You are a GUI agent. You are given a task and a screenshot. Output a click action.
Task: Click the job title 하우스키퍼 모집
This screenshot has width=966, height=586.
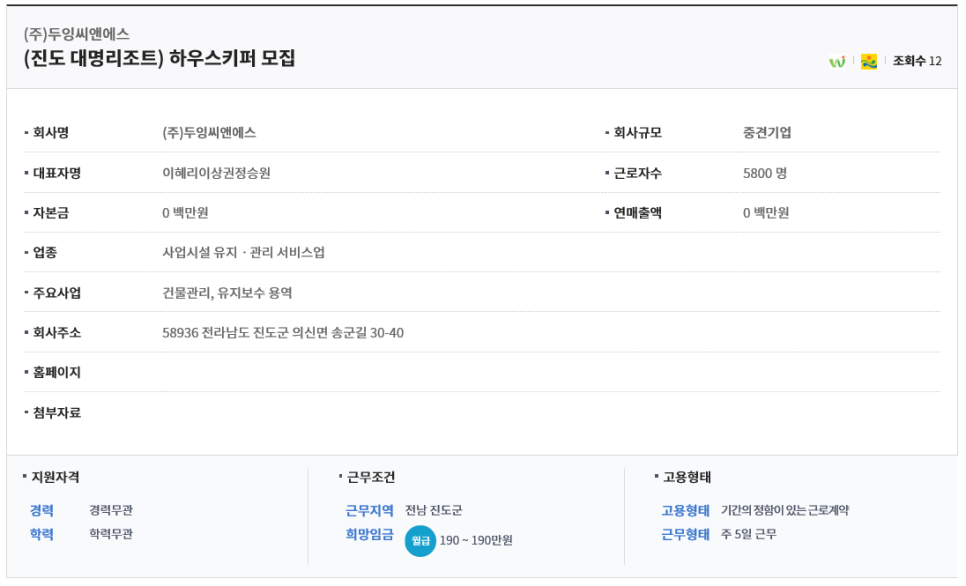coord(232,58)
